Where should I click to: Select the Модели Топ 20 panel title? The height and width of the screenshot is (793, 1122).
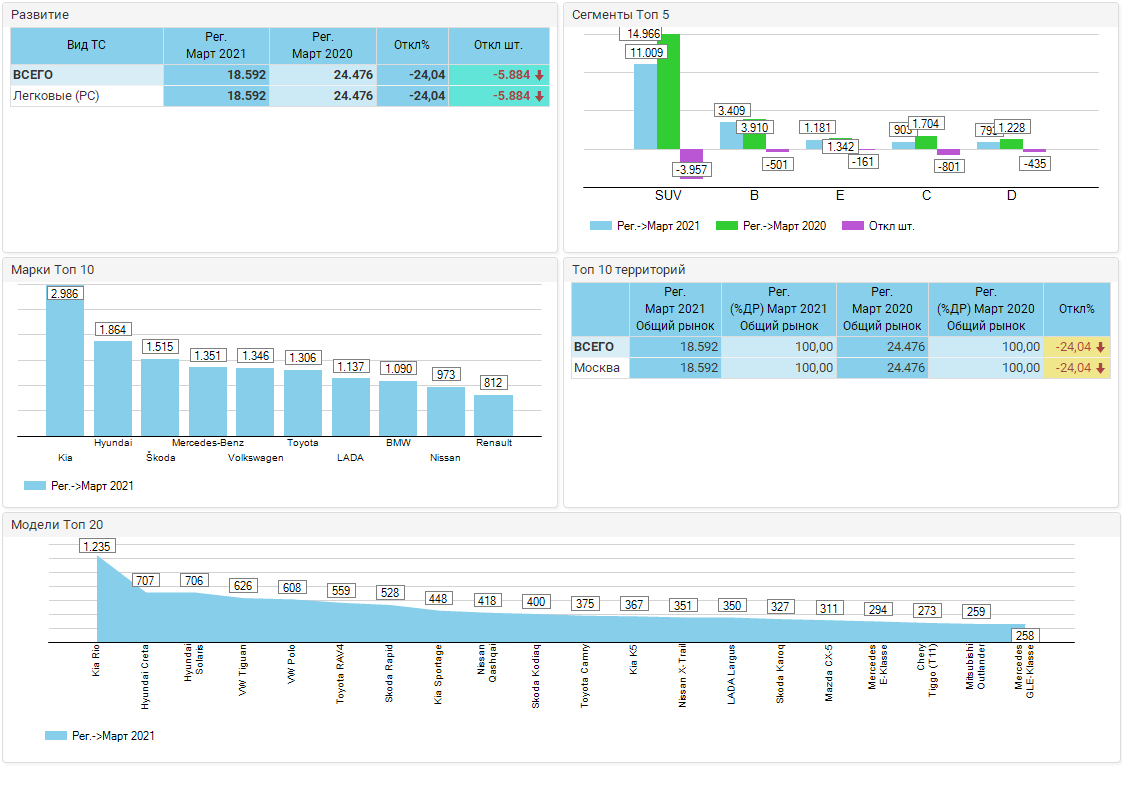(x=56, y=525)
